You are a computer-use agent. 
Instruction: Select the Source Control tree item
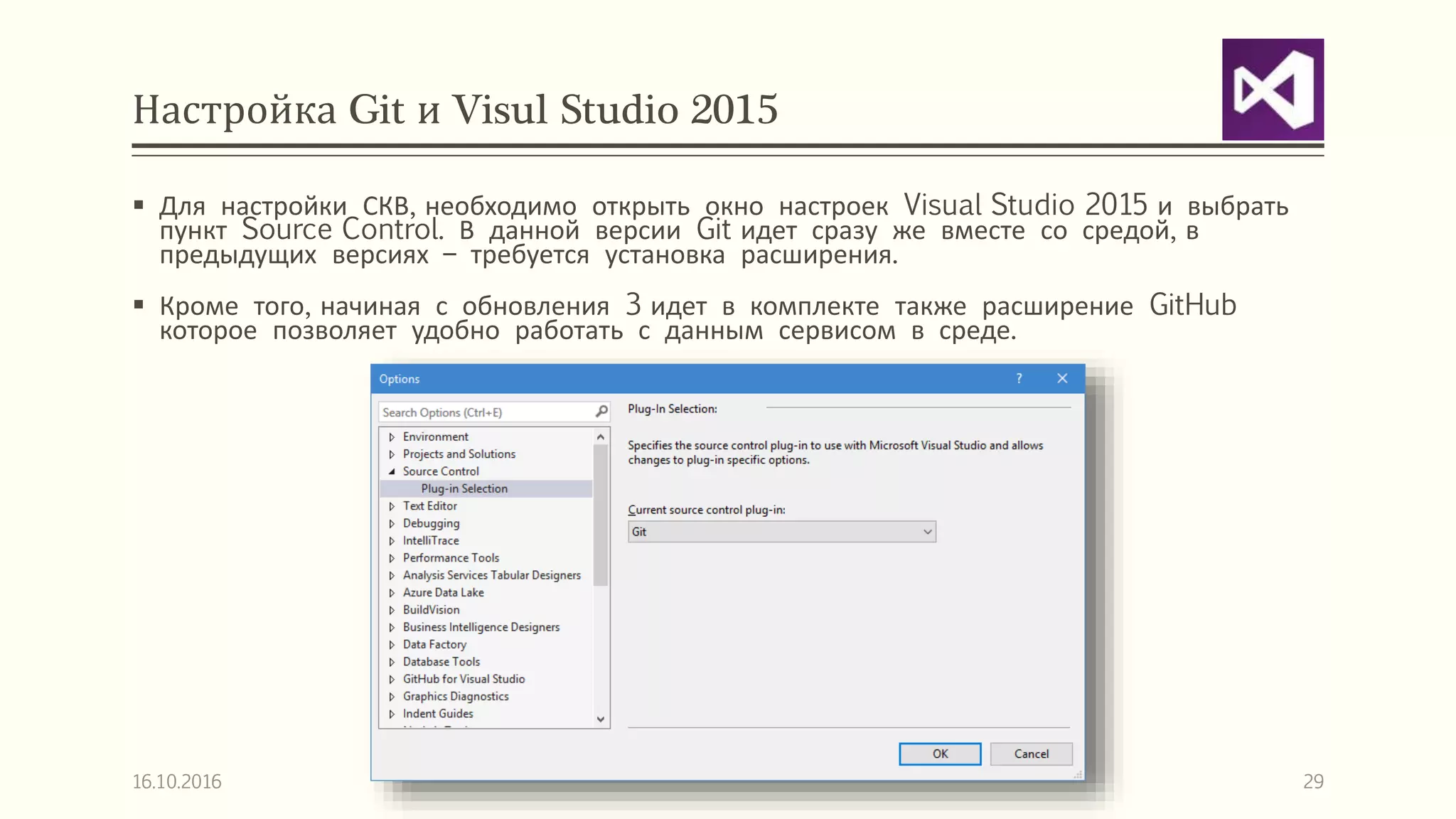tap(441, 471)
